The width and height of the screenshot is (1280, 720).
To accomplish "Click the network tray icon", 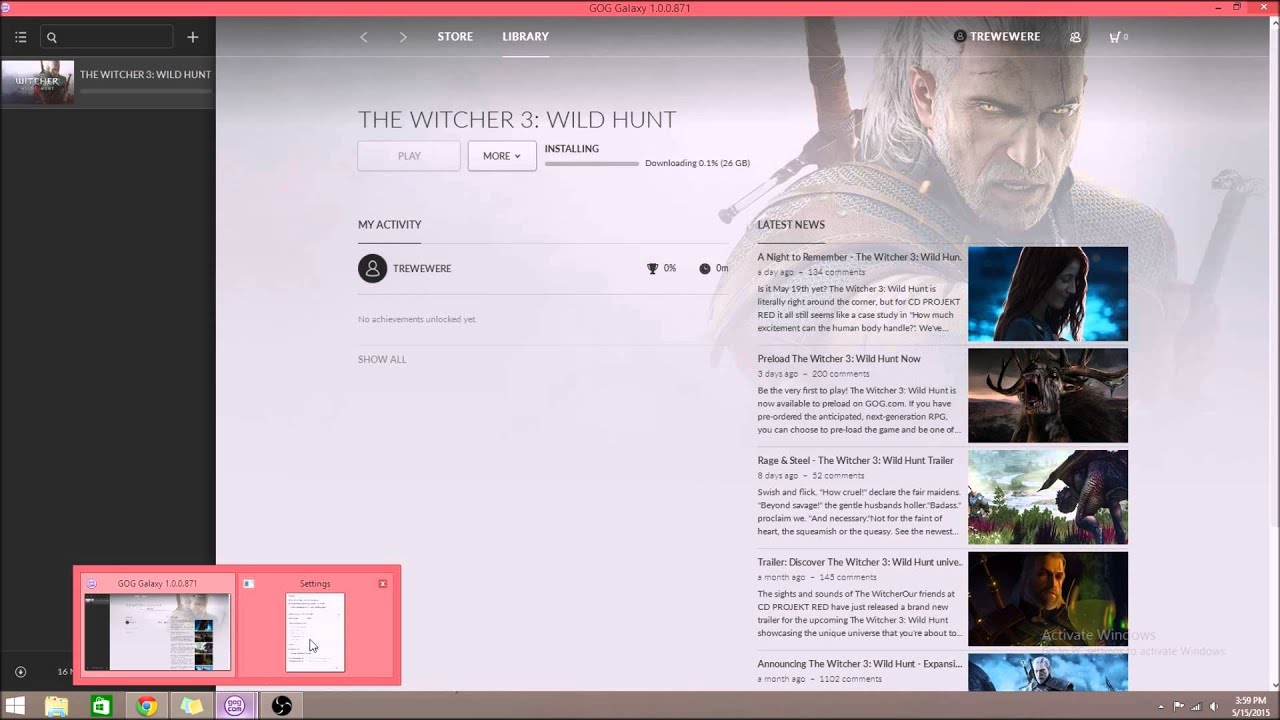I will (1196, 707).
